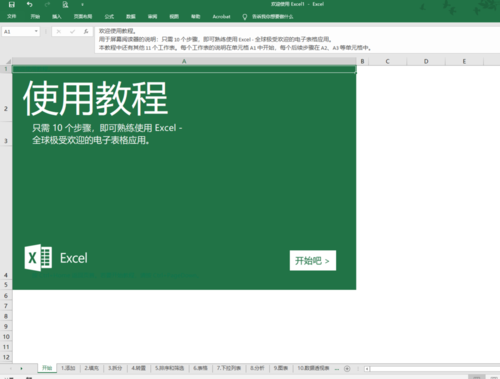Switch to the 开始 (Home) ribbon tab

tap(35, 16)
